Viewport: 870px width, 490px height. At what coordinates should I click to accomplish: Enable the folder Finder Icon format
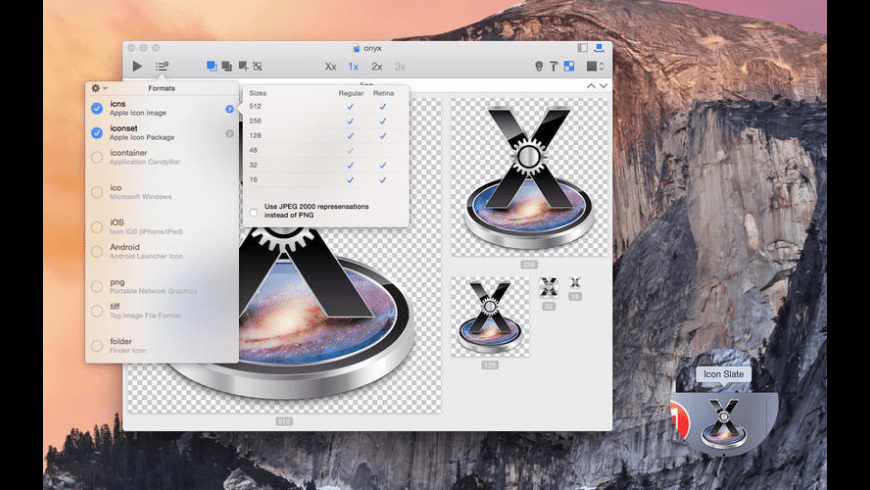97,346
